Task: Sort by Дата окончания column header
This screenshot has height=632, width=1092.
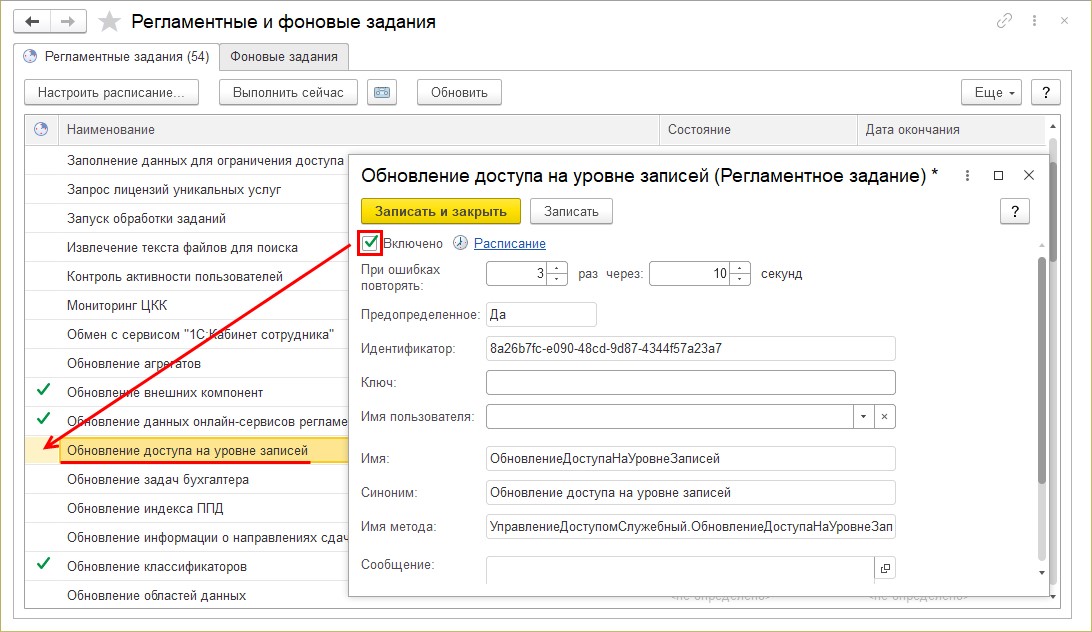Action: pos(951,130)
